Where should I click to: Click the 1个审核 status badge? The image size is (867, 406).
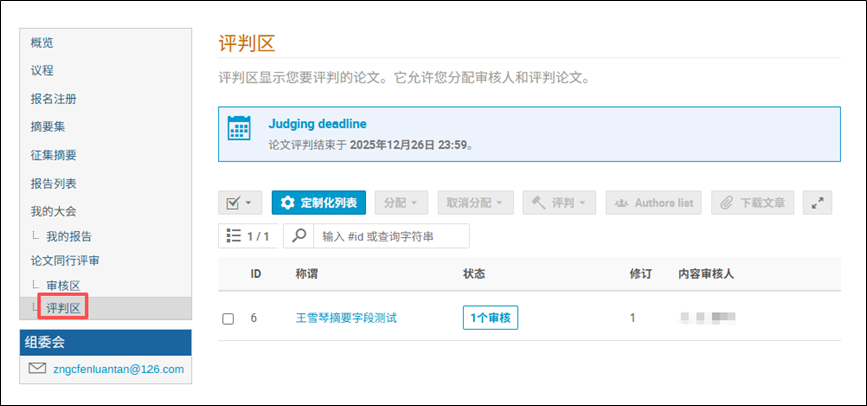[490, 318]
